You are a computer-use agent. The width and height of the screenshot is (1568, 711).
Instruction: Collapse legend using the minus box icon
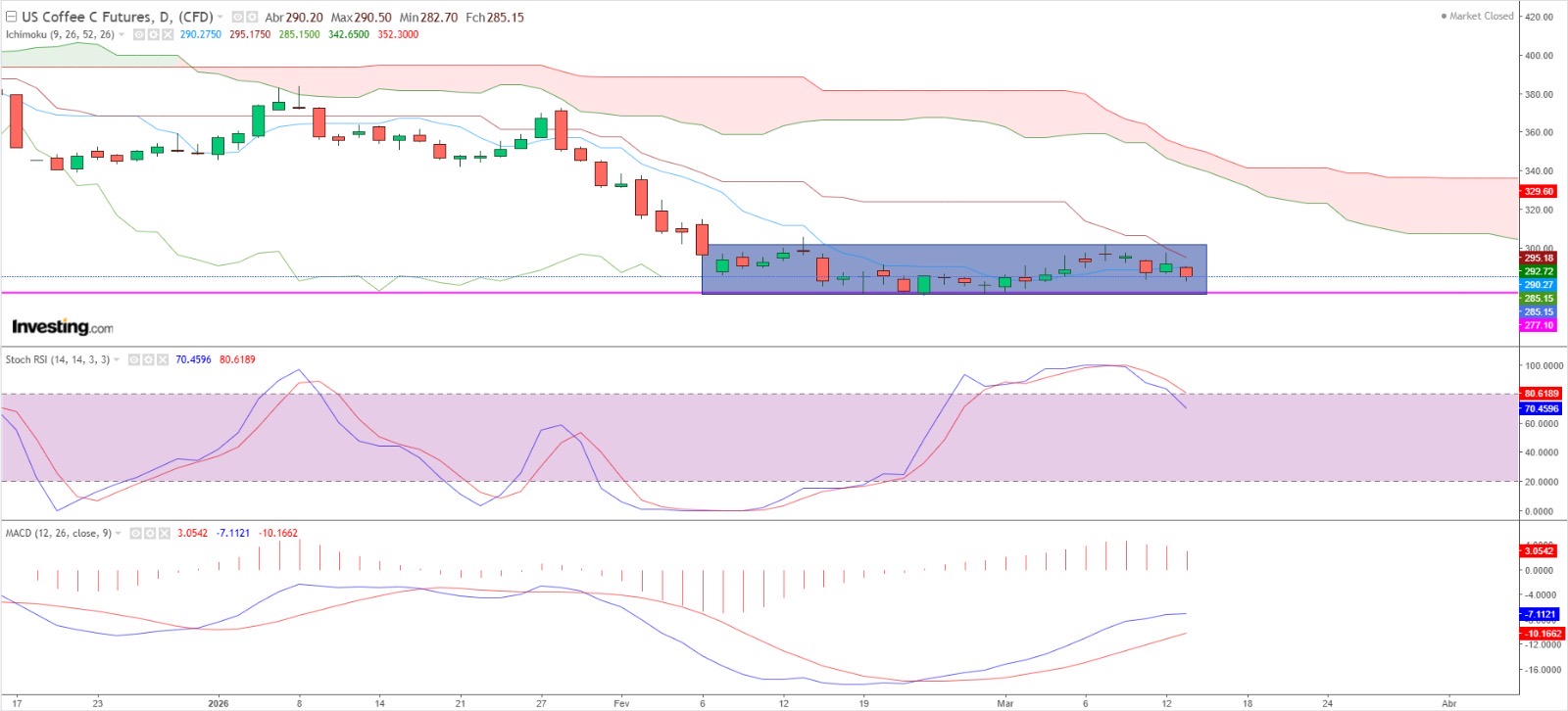tap(11, 17)
